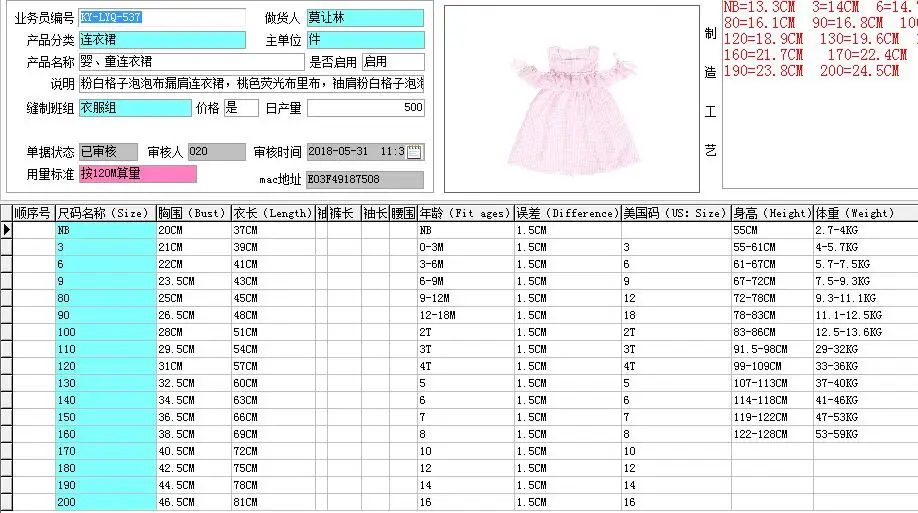Select size cell NB in the 尺码名称 column

[x=105, y=230]
